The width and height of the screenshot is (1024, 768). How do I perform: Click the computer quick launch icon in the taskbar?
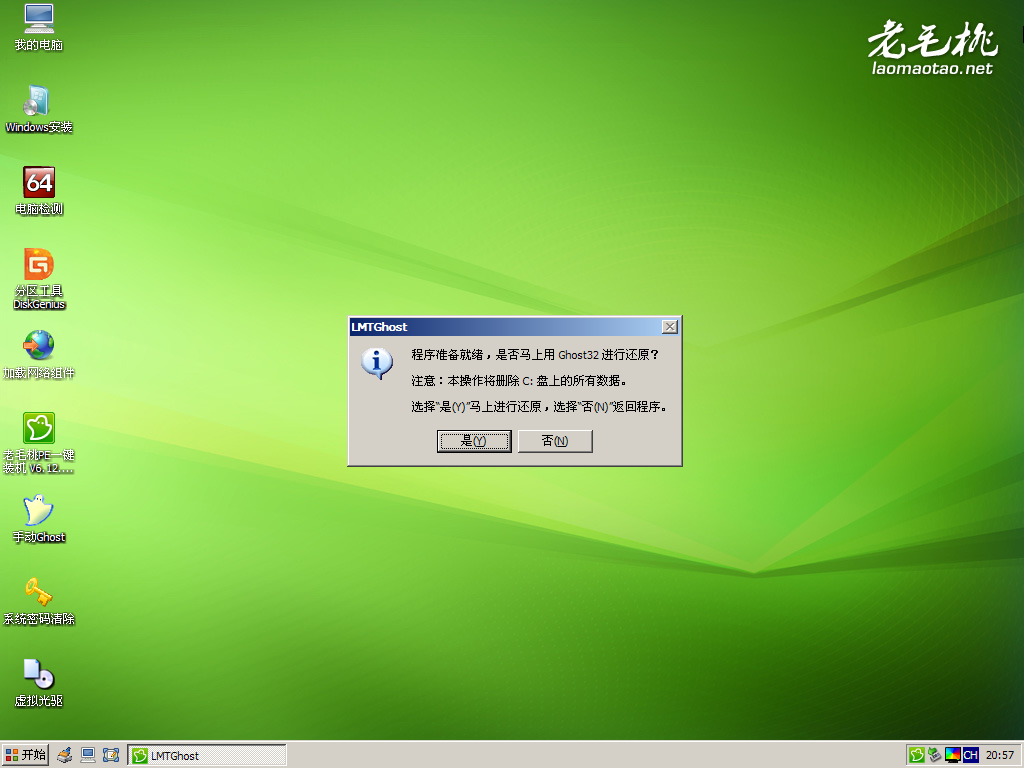tap(88, 756)
